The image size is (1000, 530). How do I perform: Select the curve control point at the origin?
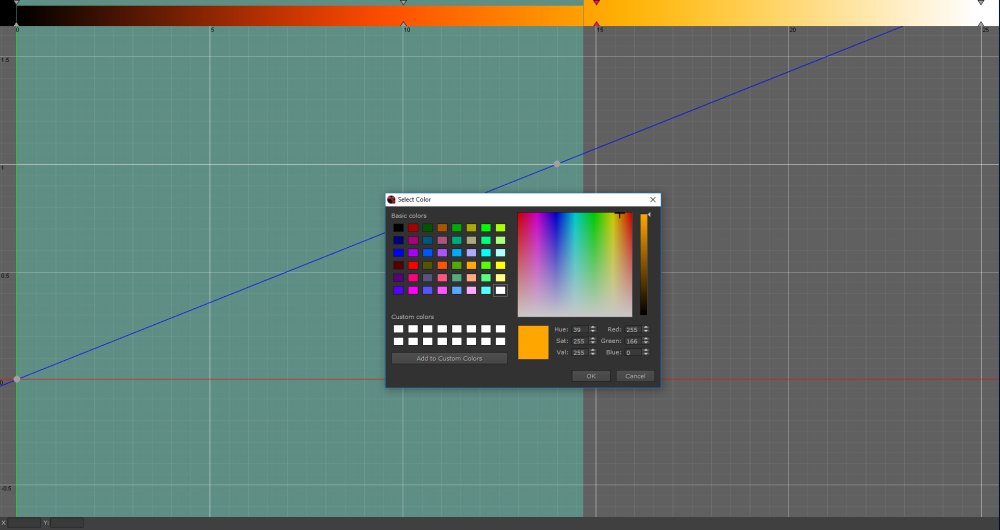click(17, 379)
